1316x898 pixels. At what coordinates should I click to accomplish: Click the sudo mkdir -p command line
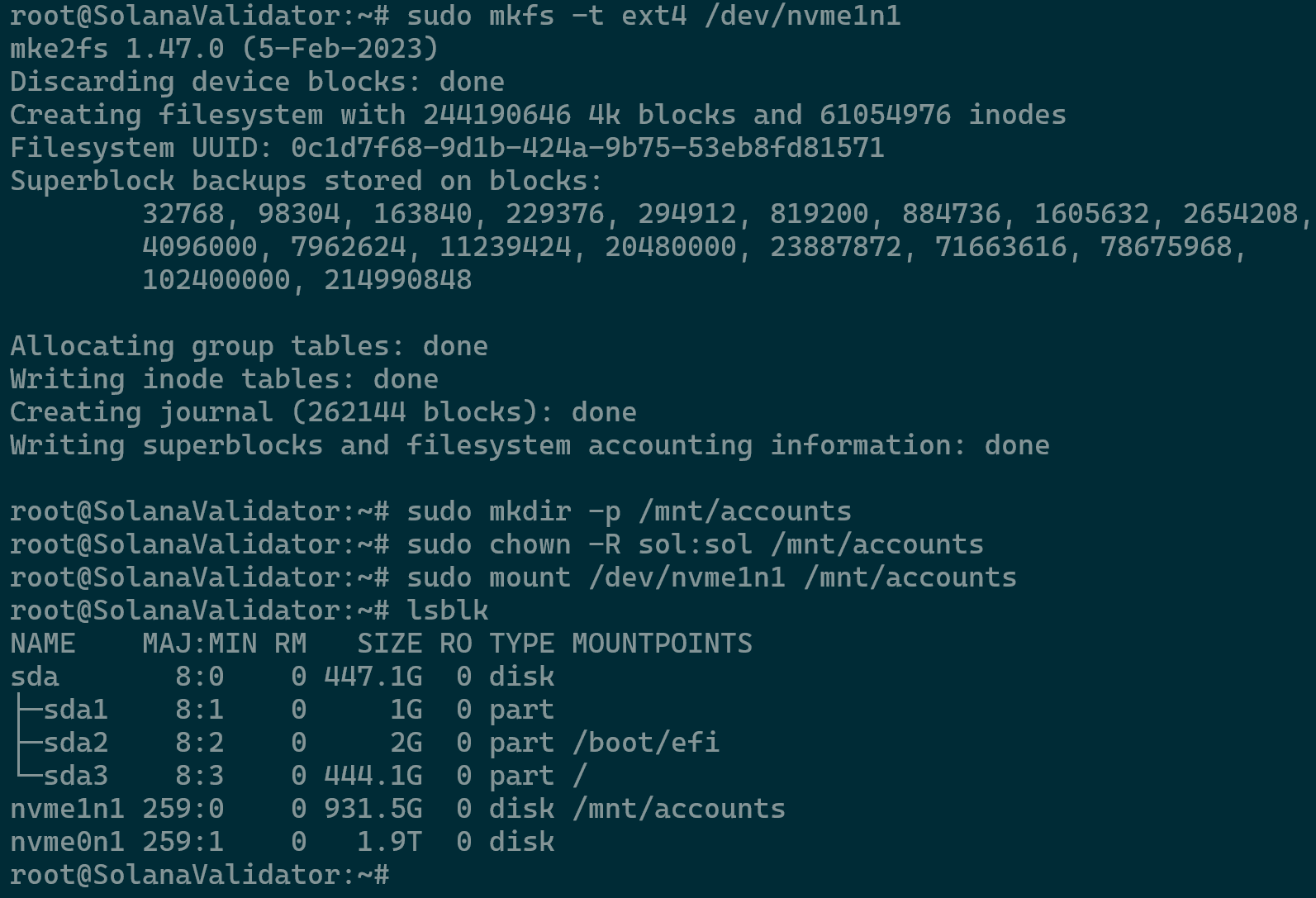click(x=628, y=511)
